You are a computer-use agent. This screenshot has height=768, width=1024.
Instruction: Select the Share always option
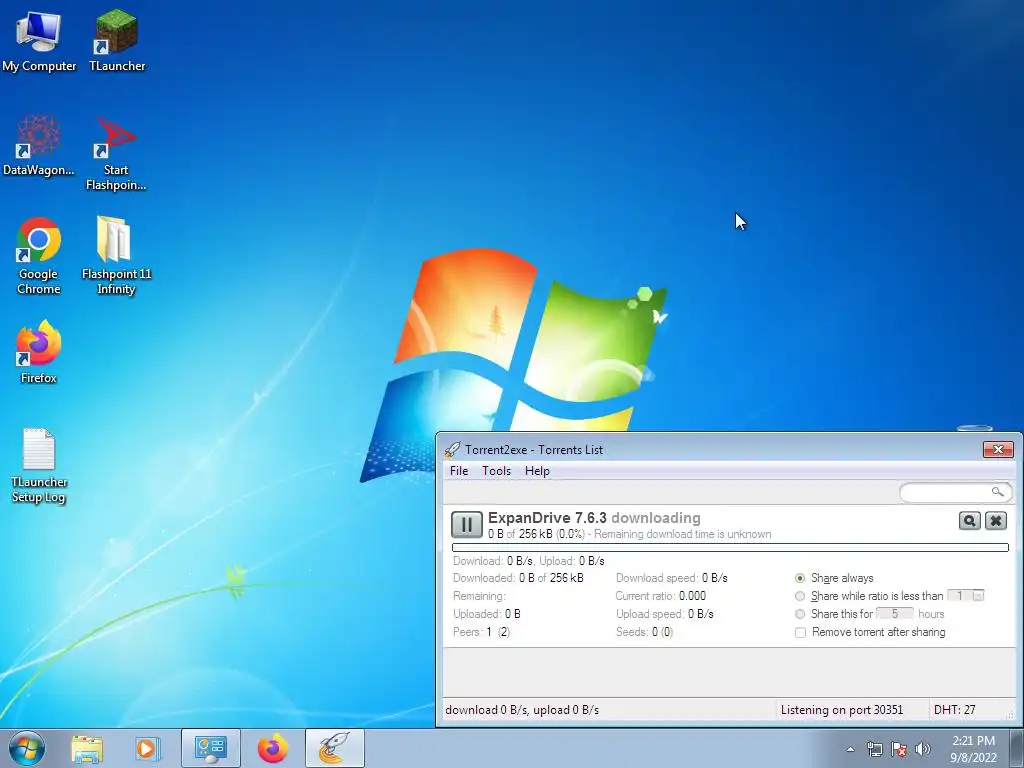pos(800,578)
